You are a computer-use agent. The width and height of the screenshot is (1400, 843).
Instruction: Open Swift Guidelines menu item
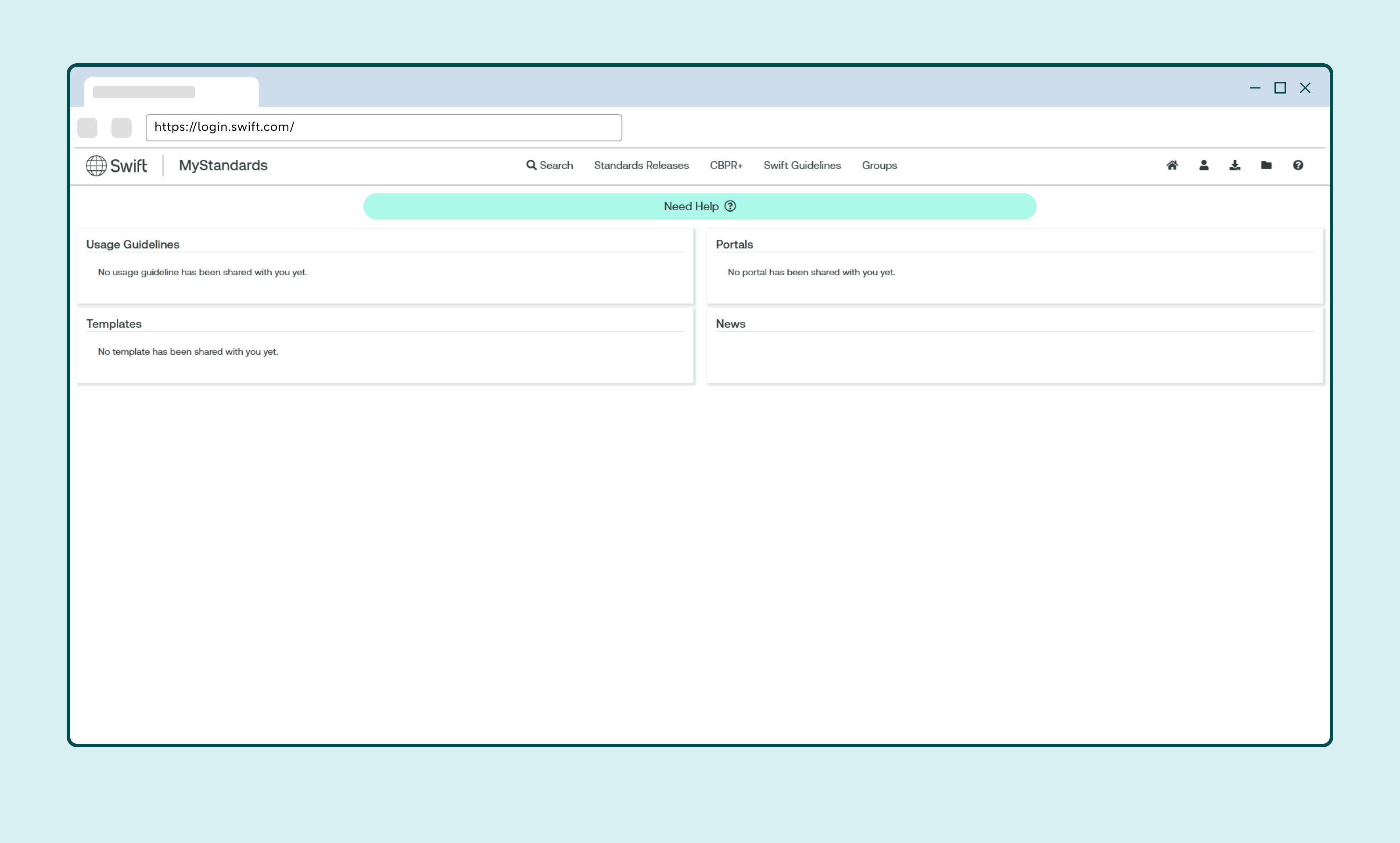(802, 165)
